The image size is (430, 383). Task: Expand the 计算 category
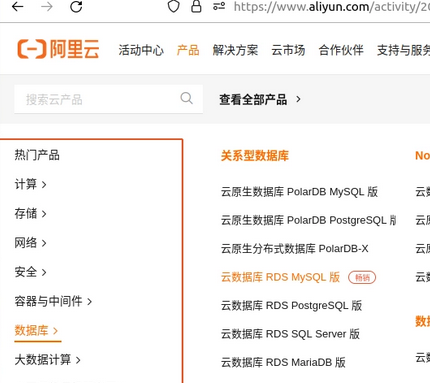tap(30, 184)
